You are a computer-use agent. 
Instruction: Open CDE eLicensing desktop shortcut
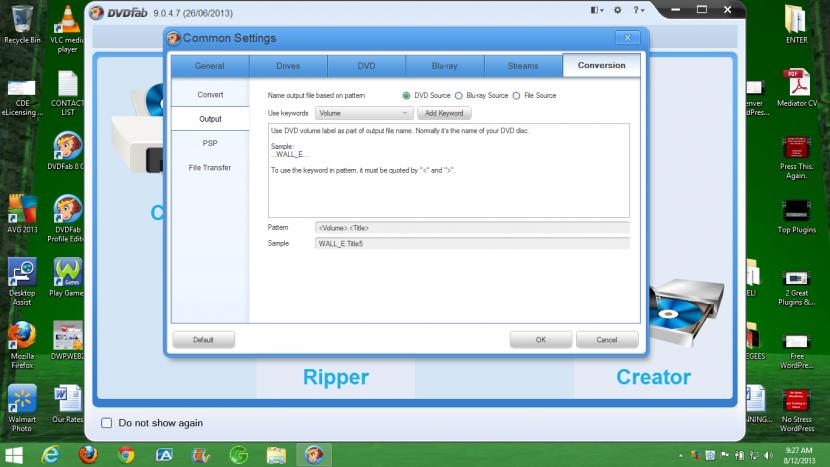pyautogui.click(x=22, y=96)
